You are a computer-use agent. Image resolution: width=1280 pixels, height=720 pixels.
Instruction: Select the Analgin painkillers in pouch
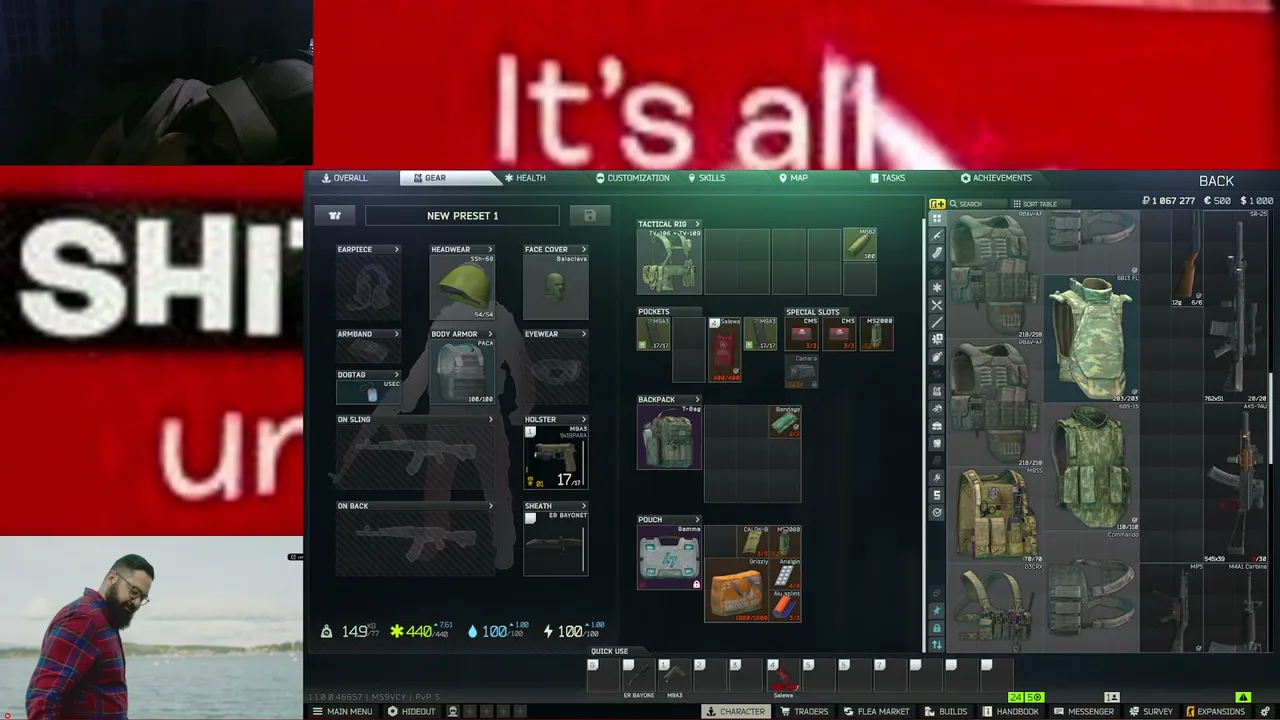pyautogui.click(x=785, y=574)
